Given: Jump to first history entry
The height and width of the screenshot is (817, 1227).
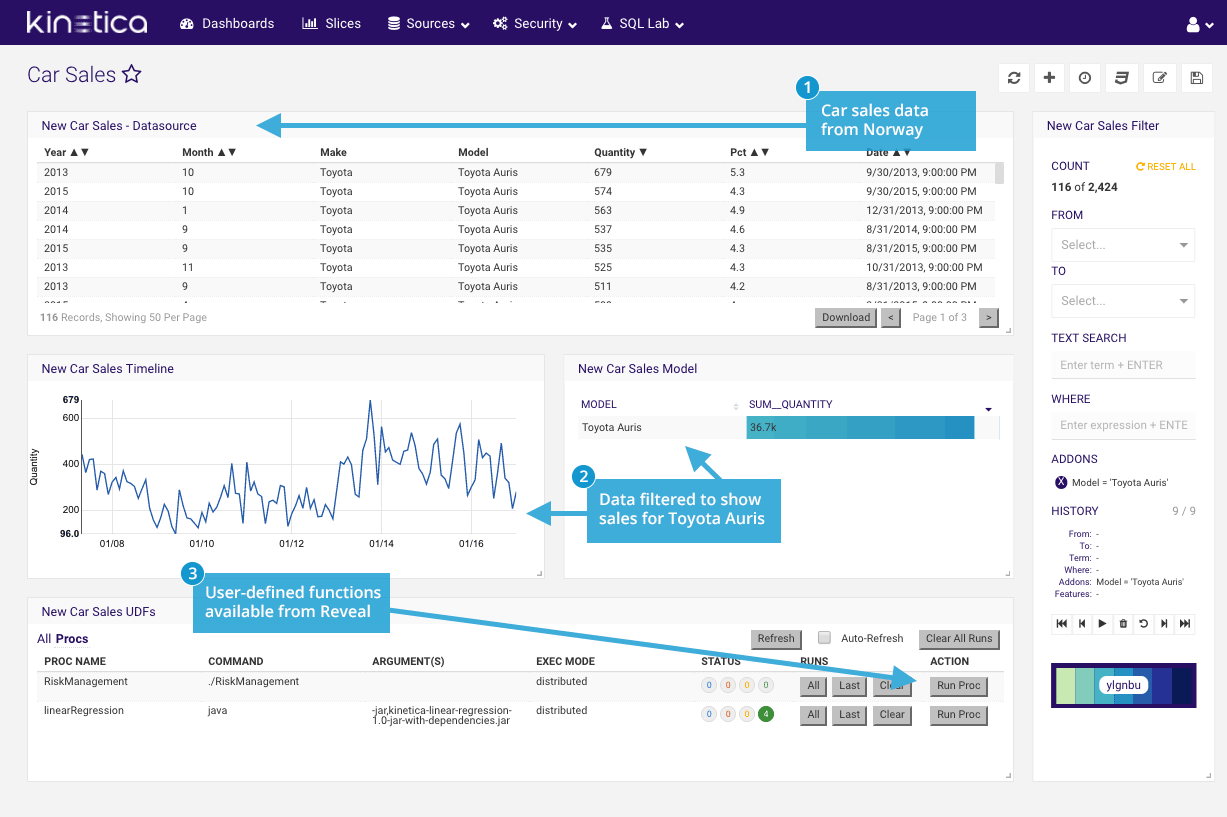Looking at the screenshot, I should (x=1061, y=624).
